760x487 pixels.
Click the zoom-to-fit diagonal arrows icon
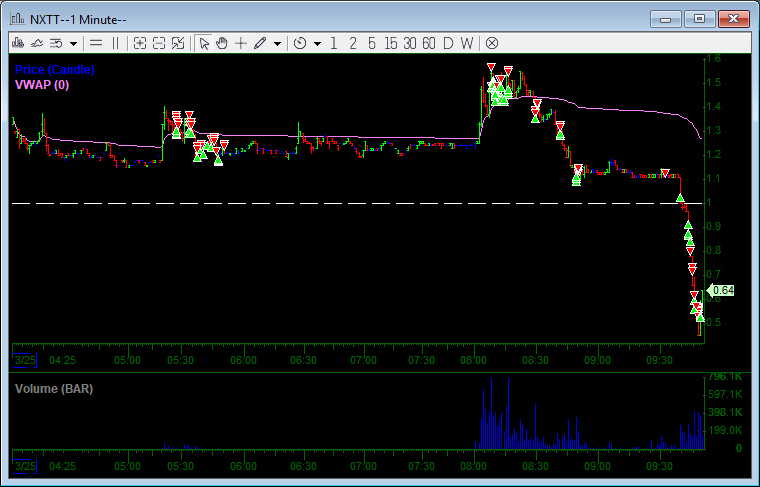tap(178, 44)
